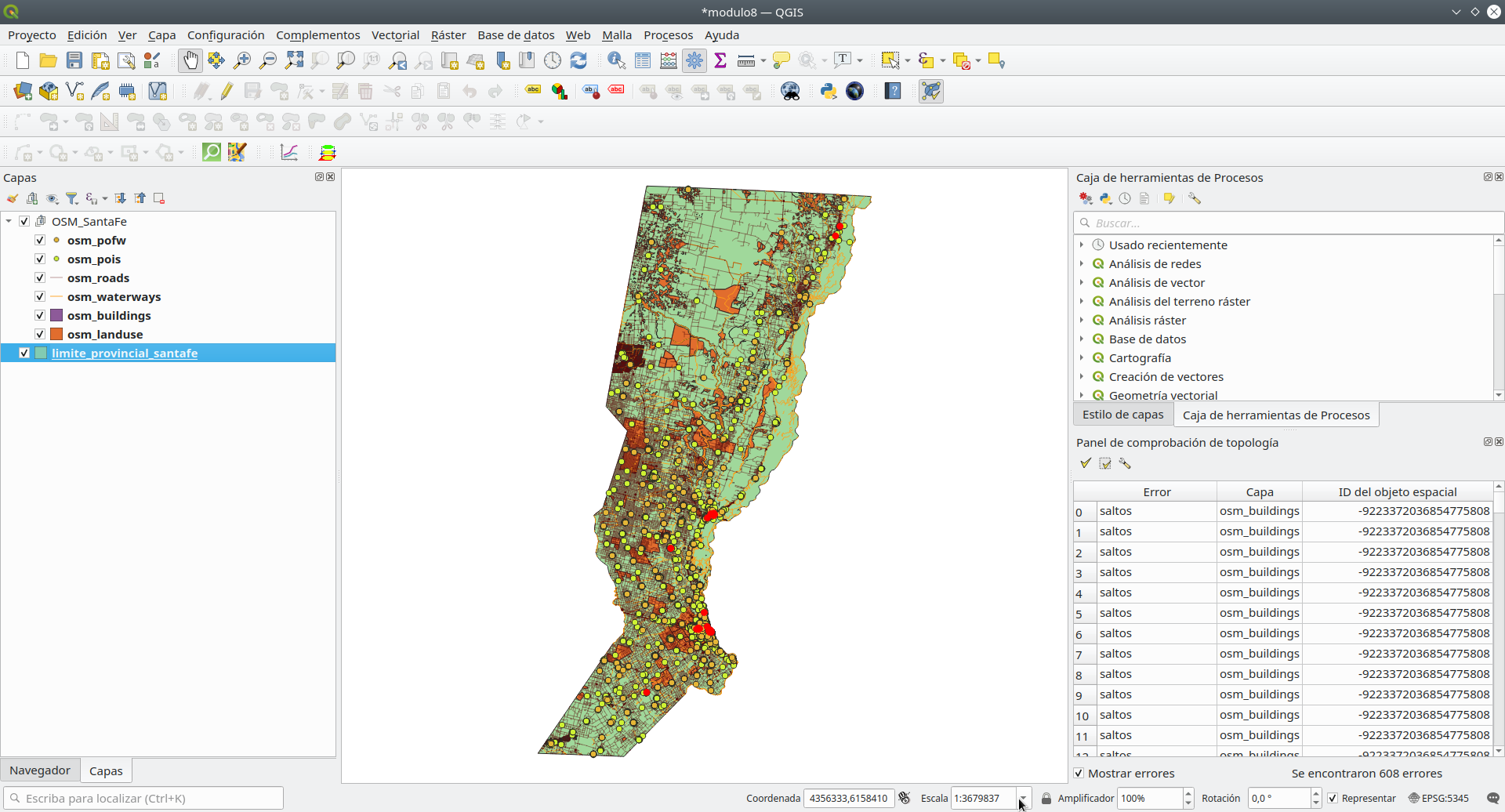Sort by ID del objeto espacial header
Screen dimensions: 1505x812
coord(1398,491)
